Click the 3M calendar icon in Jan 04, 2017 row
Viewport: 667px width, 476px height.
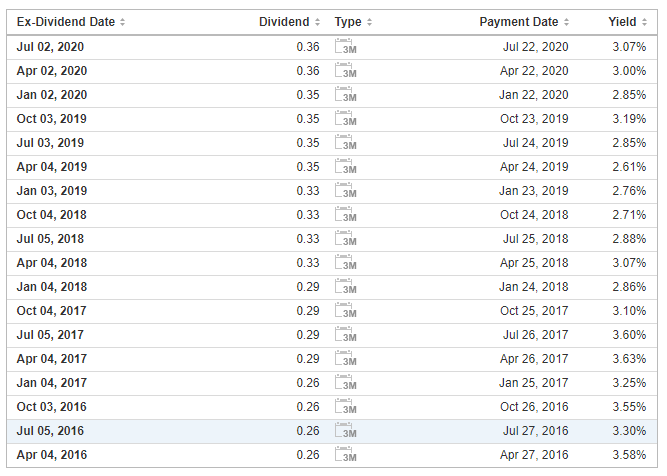tap(345, 383)
